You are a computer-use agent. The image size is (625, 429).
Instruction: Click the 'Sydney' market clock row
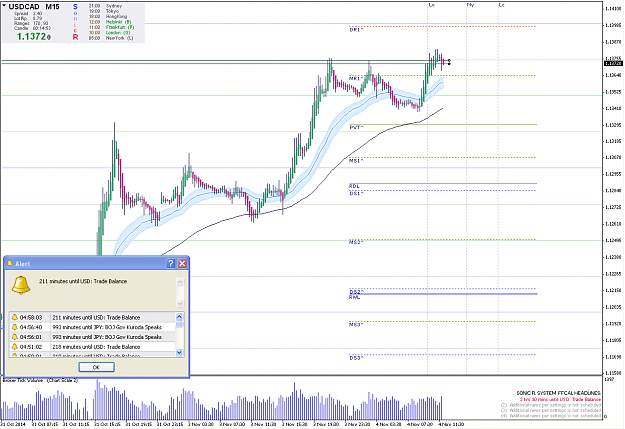(x=105, y=6)
